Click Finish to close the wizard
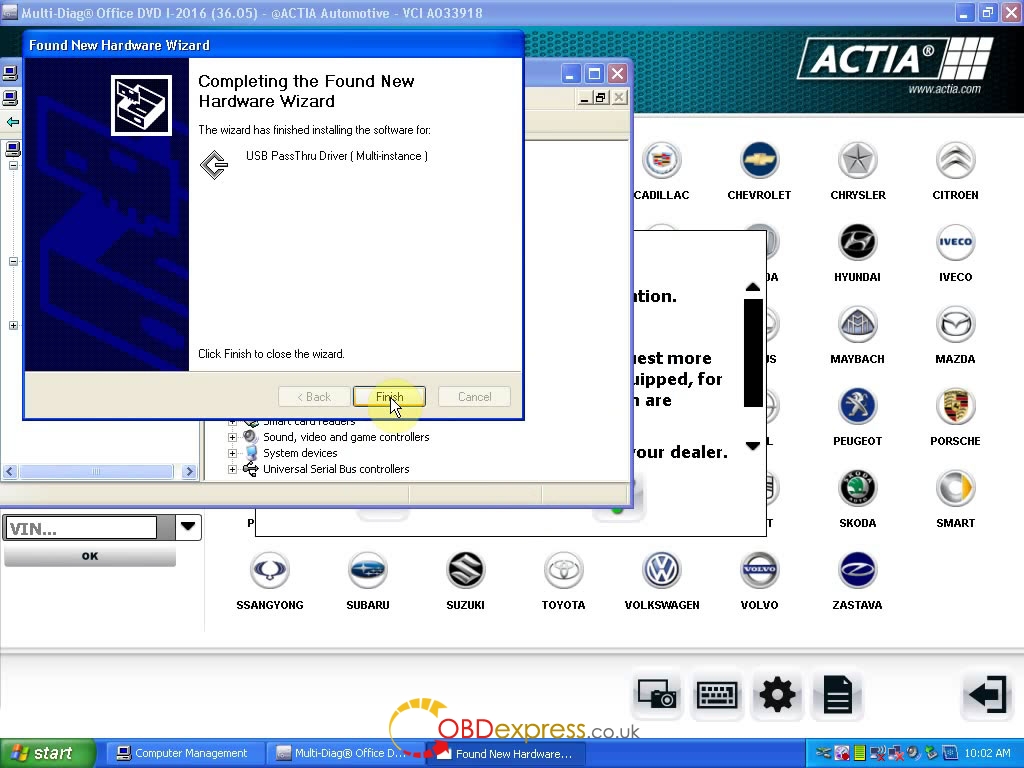The image size is (1024, 768). coord(389,397)
